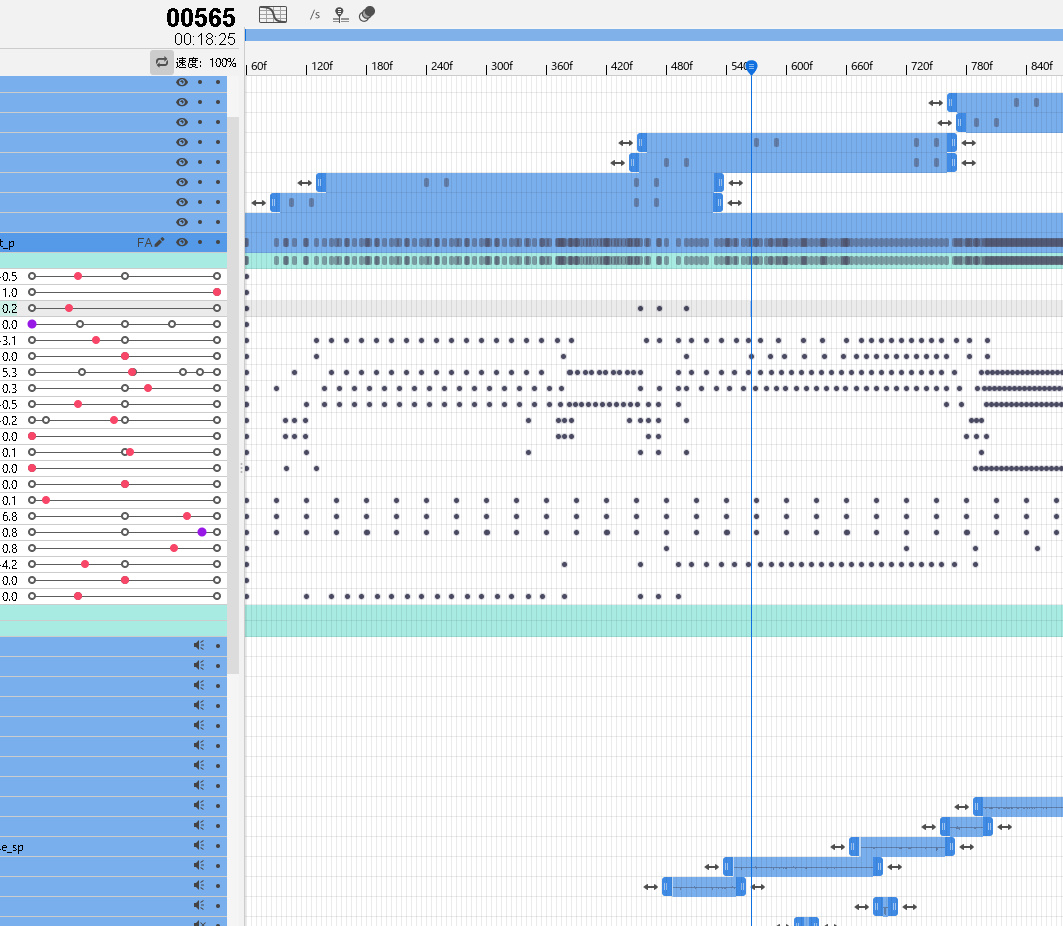Click the 240f ruler mark
This screenshot has width=1063, height=926.
click(441, 66)
